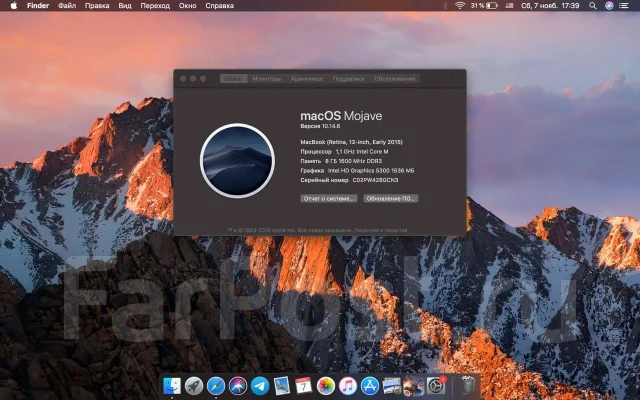
Task: Open App Store icon in Dock
Action: (x=369, y=385)
